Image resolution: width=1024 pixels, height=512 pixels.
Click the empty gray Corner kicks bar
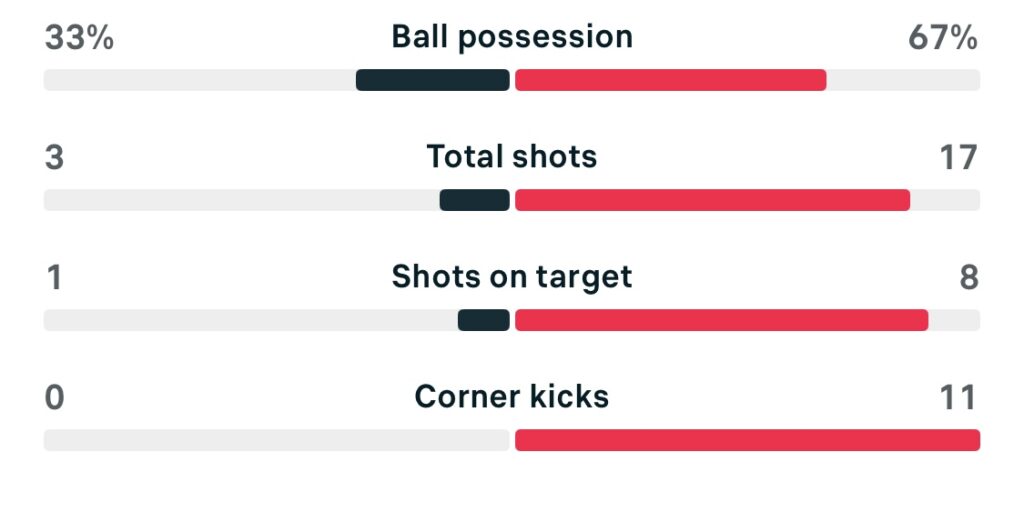pos(277,440)
